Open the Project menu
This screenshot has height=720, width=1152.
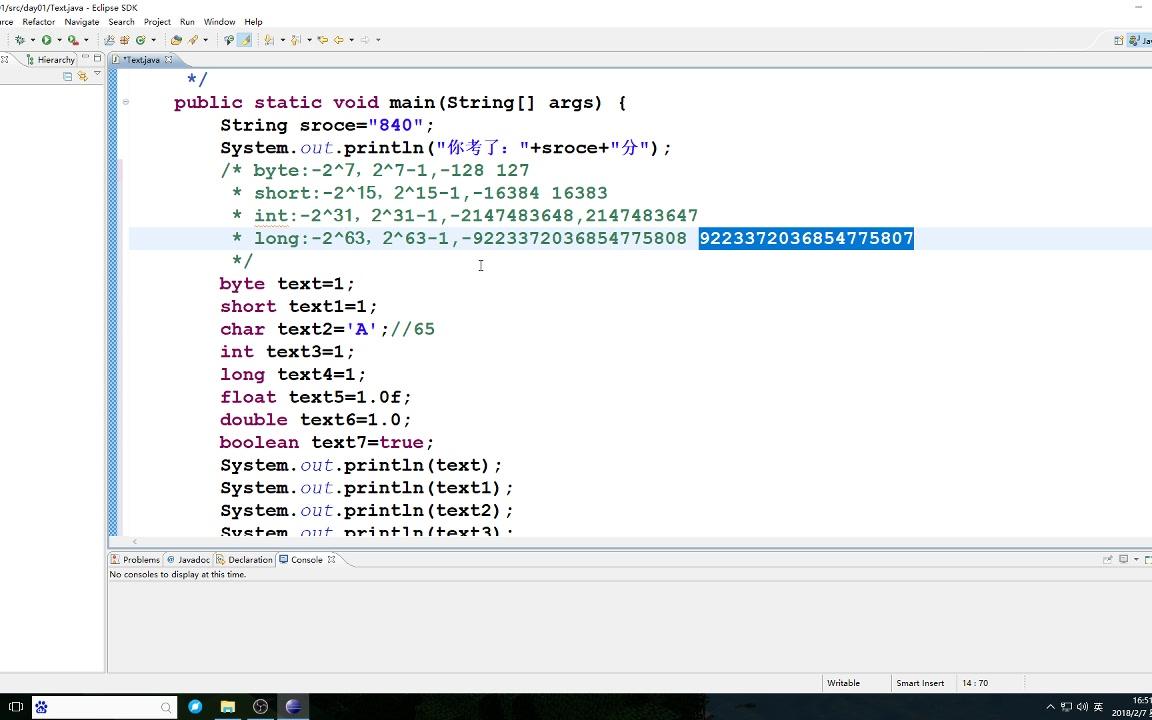pos(157,22)
